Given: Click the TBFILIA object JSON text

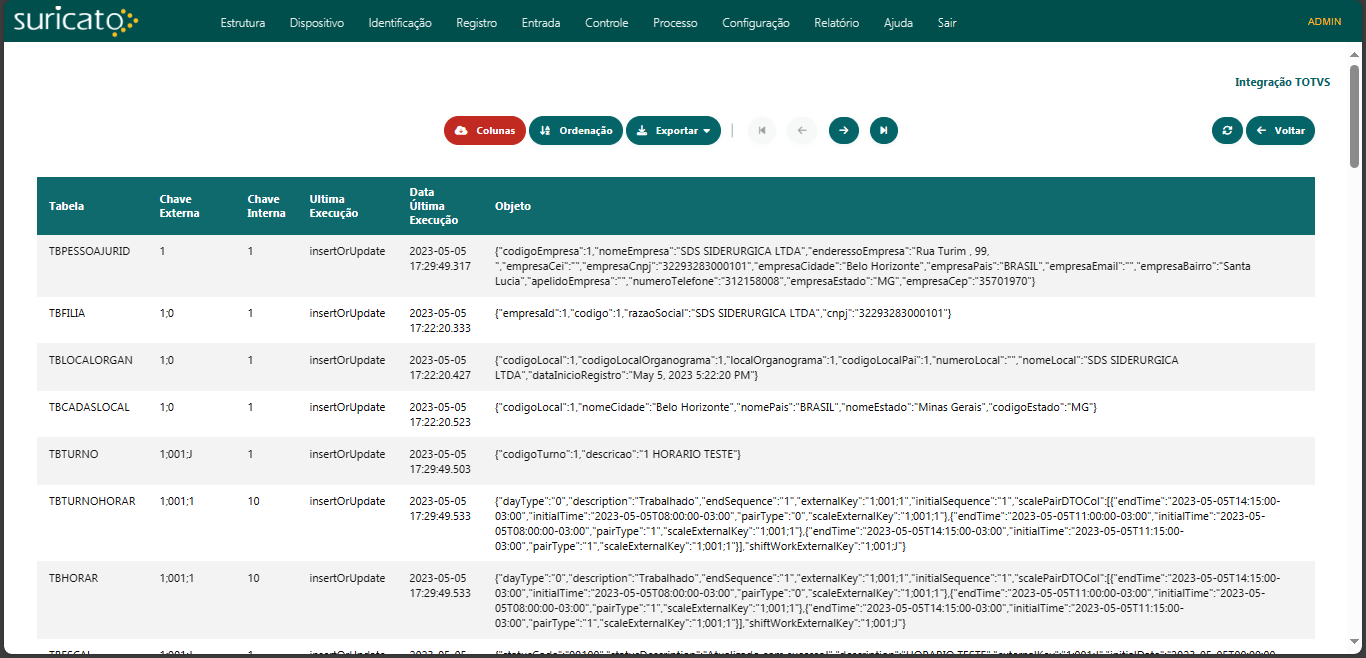Looking at the screenshot, I should 723,313.
